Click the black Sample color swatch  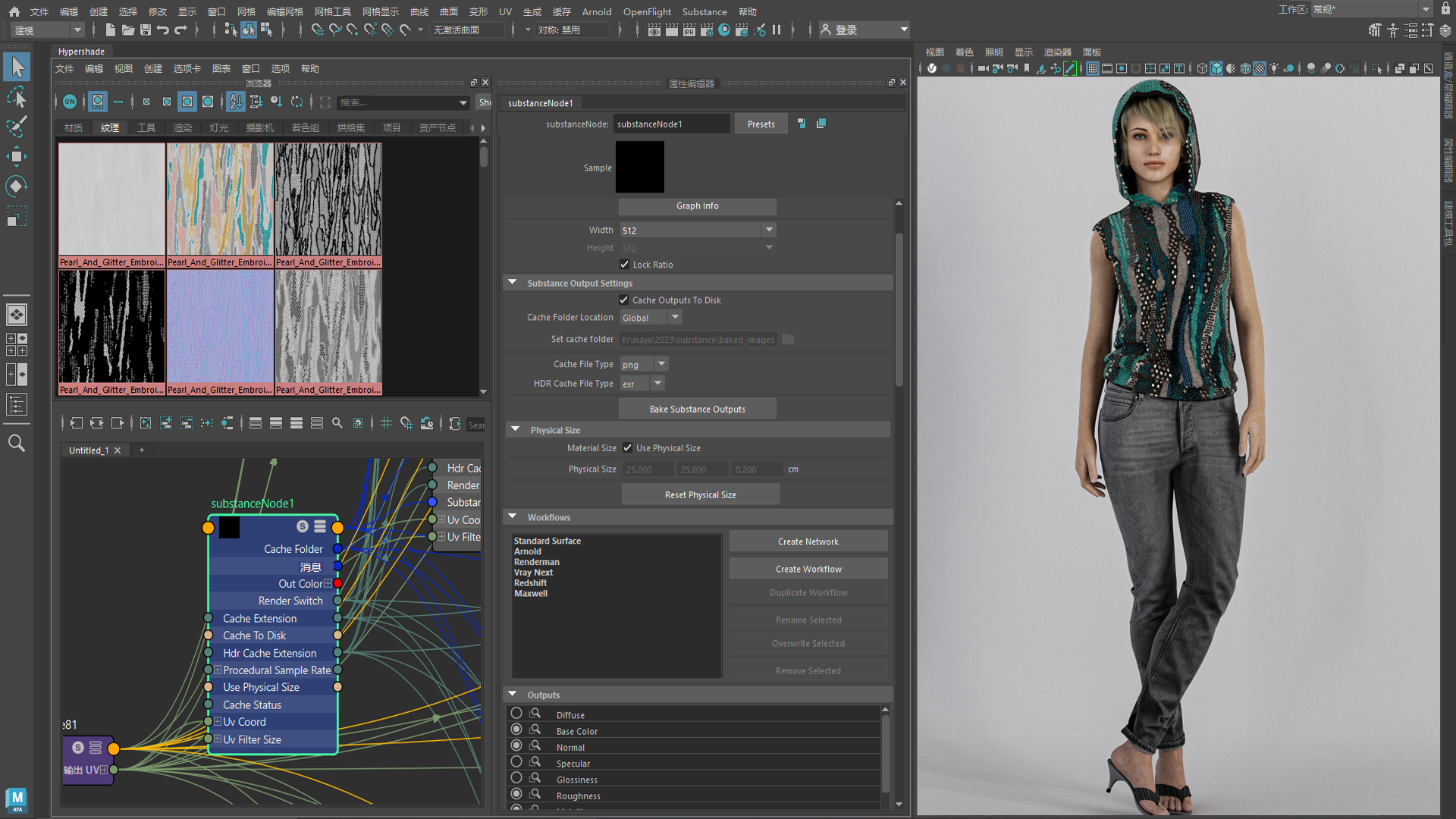640,167
